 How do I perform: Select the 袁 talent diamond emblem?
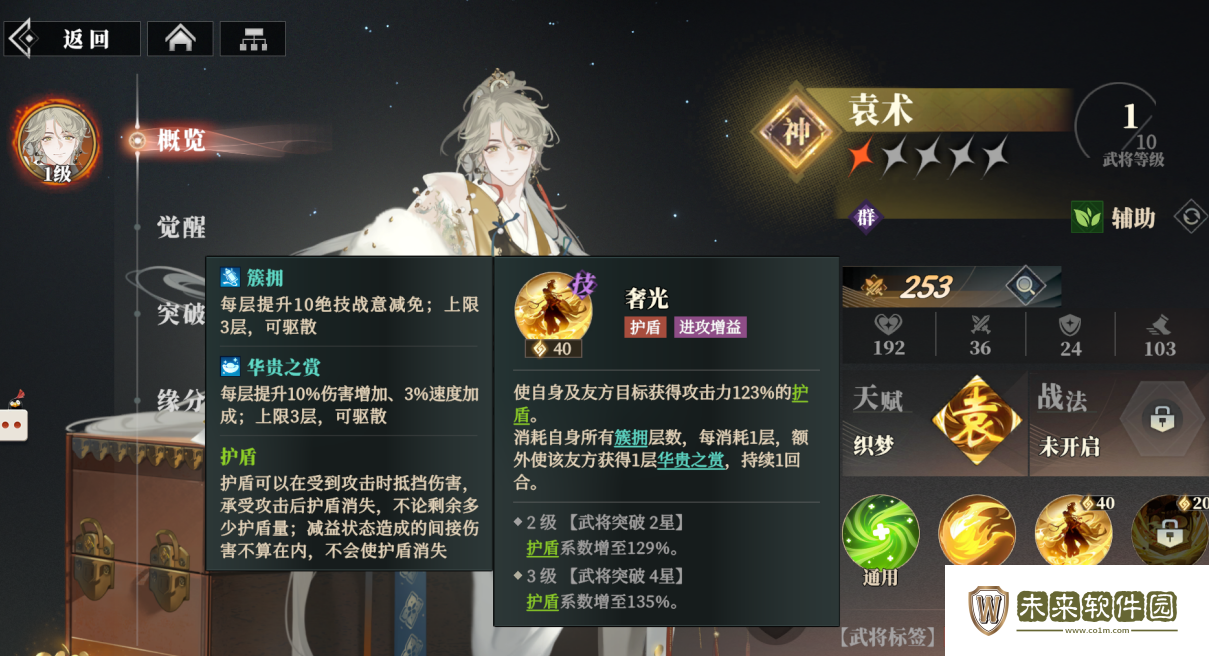pyautogui.click(x=971, y=421)
